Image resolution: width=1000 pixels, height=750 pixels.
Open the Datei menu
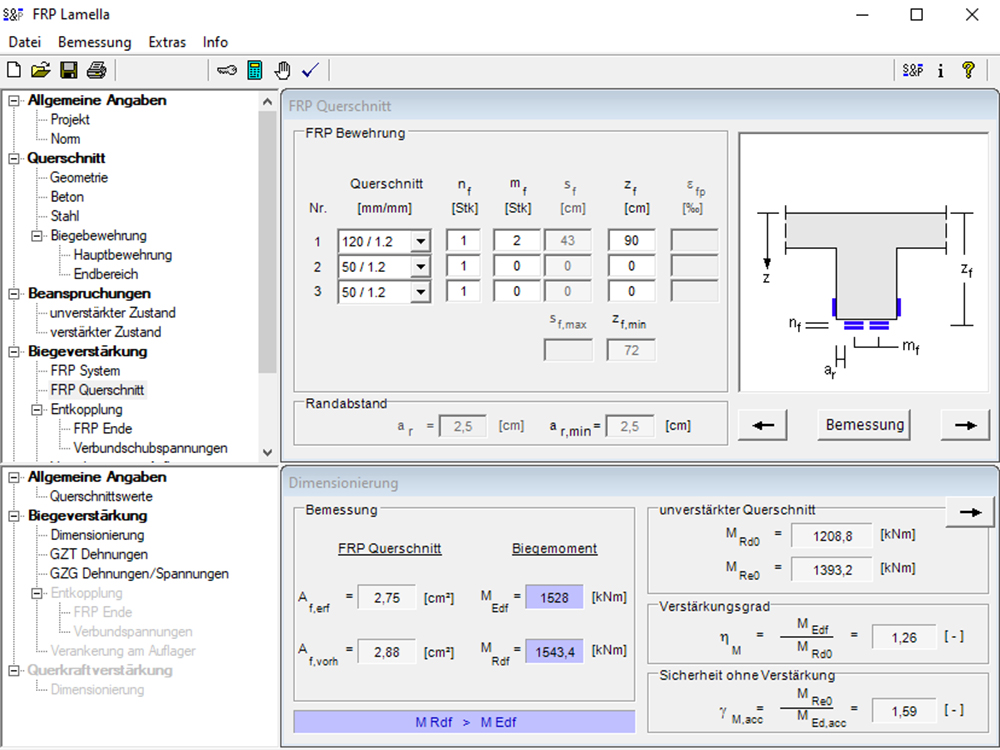point(25,42)
